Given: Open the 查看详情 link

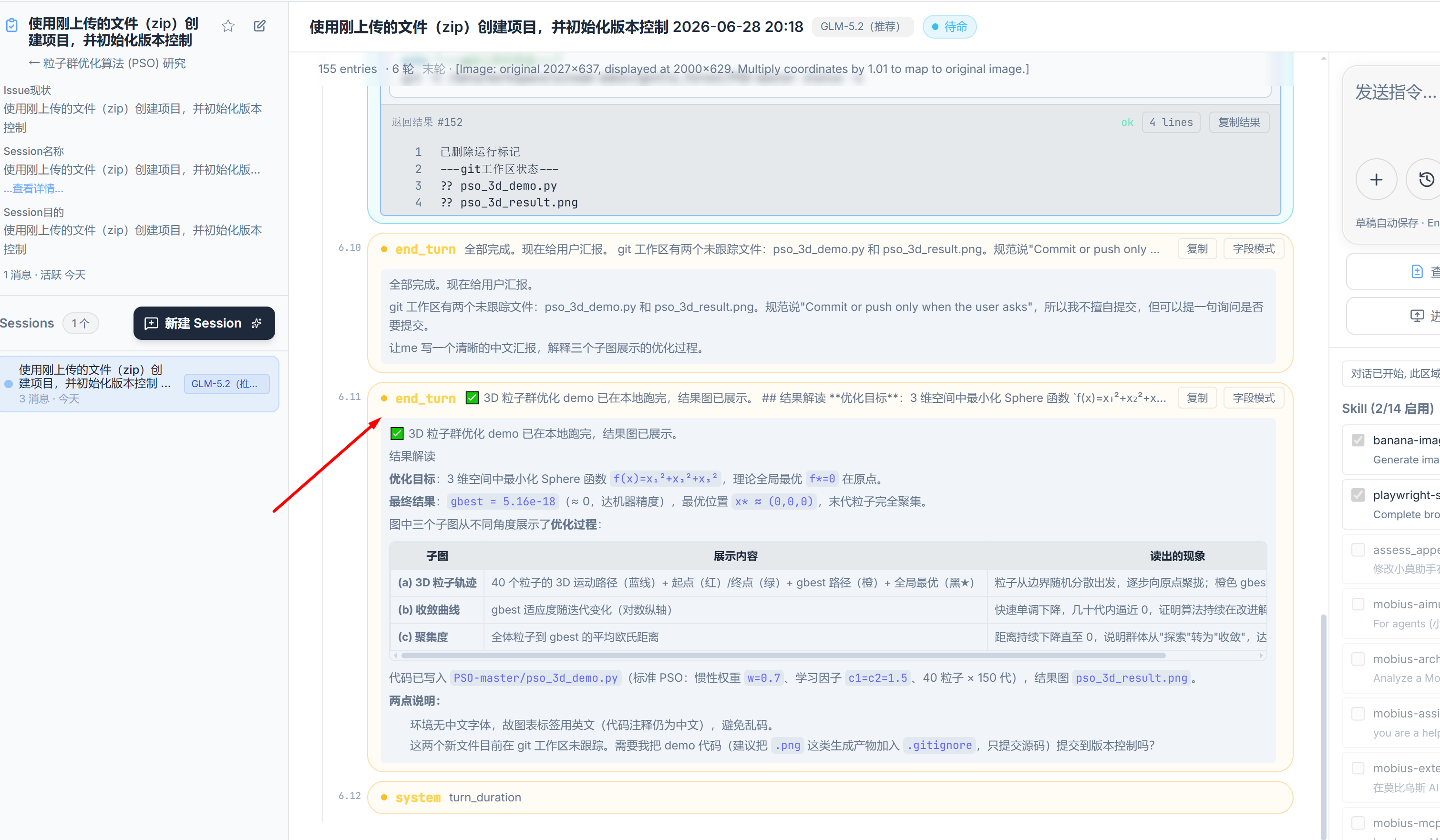Looking at the screenshot, I should tap(33, 189).
